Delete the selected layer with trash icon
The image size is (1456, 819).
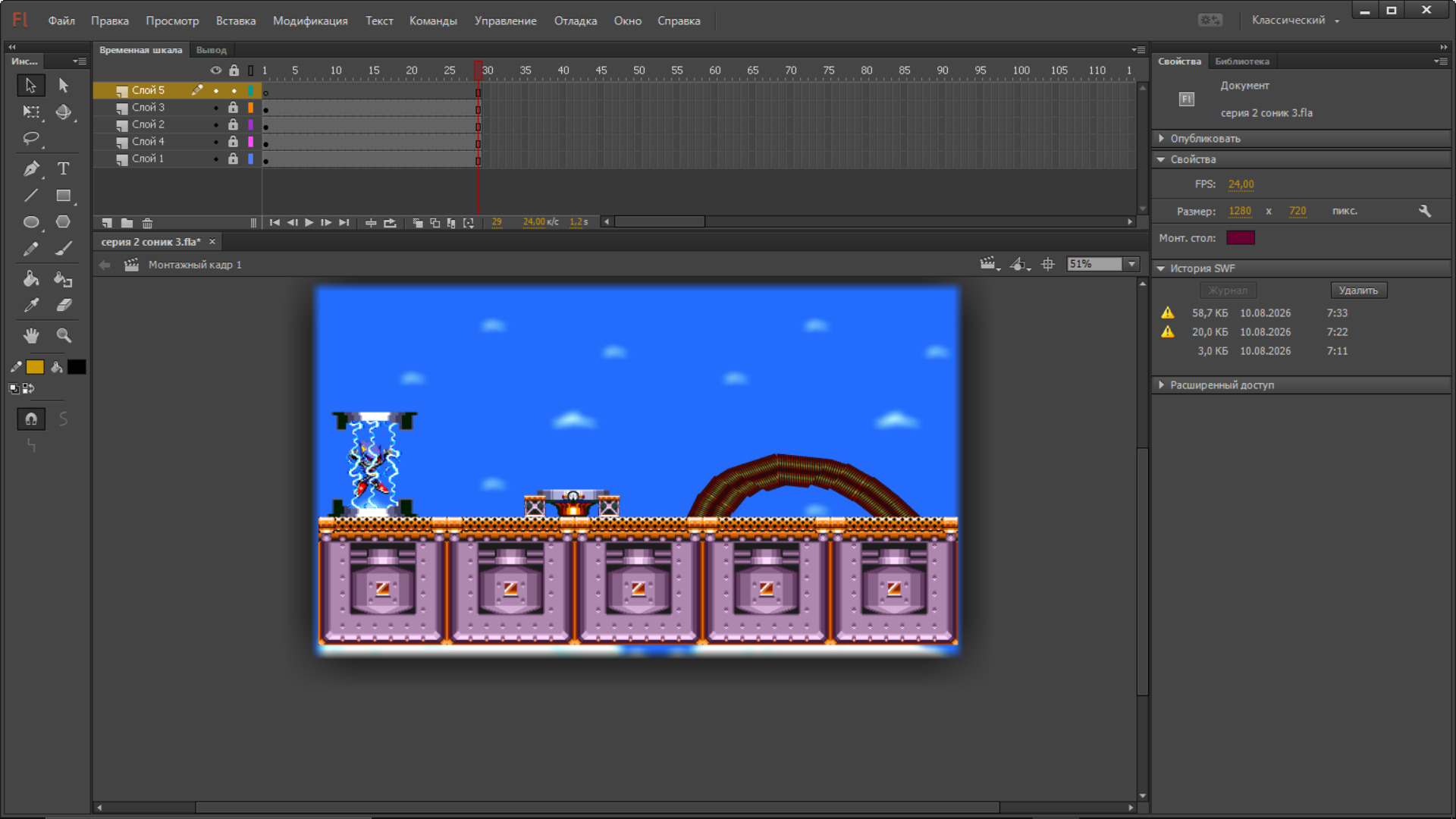click(x=147, y=223)
